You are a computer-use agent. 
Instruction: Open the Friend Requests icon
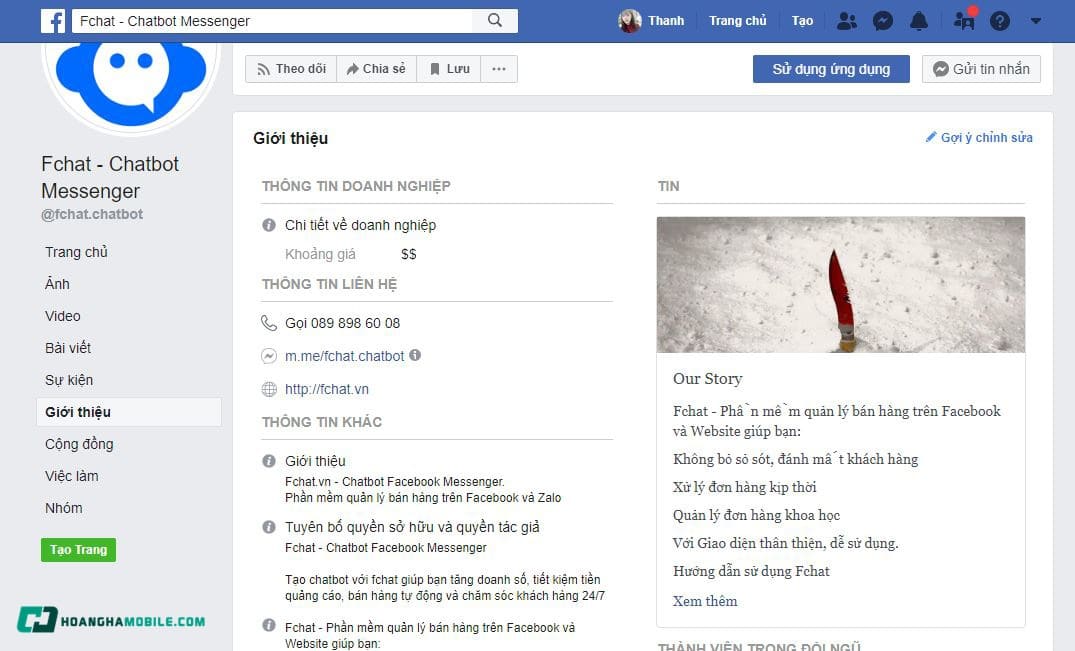click(x=847, y=20)
